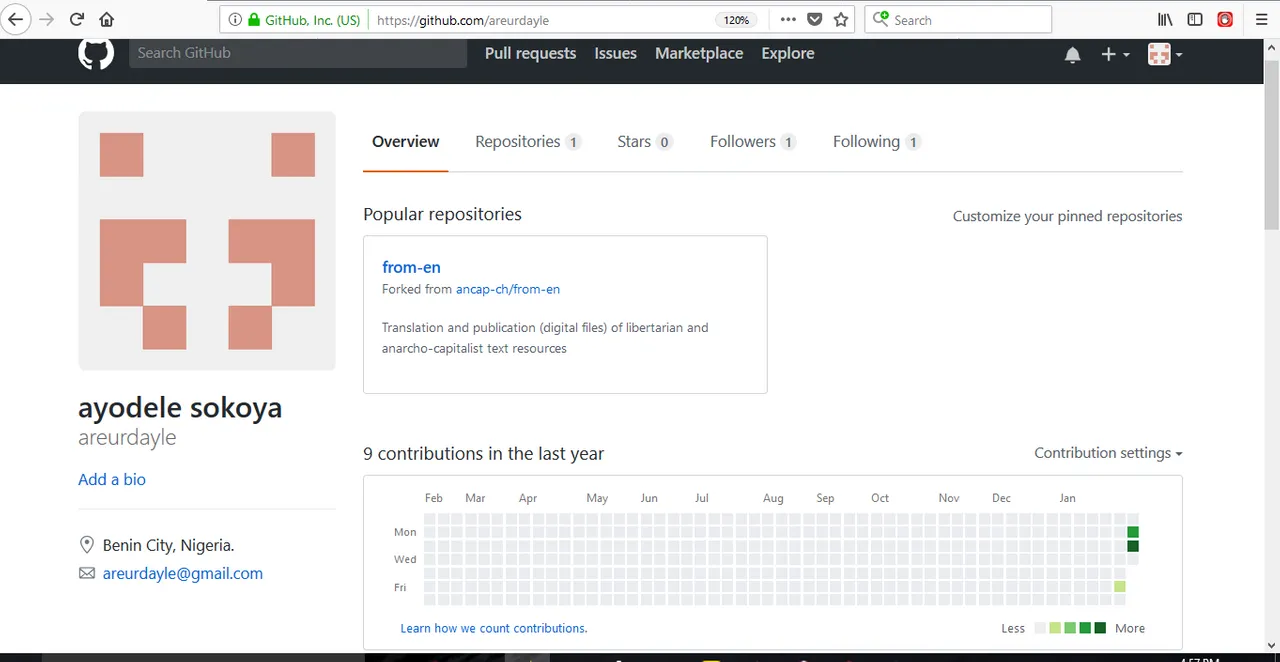Screen dimensions: 1280x662
Task: Click the light green Friday contribution square
Action: (1120, 586)
